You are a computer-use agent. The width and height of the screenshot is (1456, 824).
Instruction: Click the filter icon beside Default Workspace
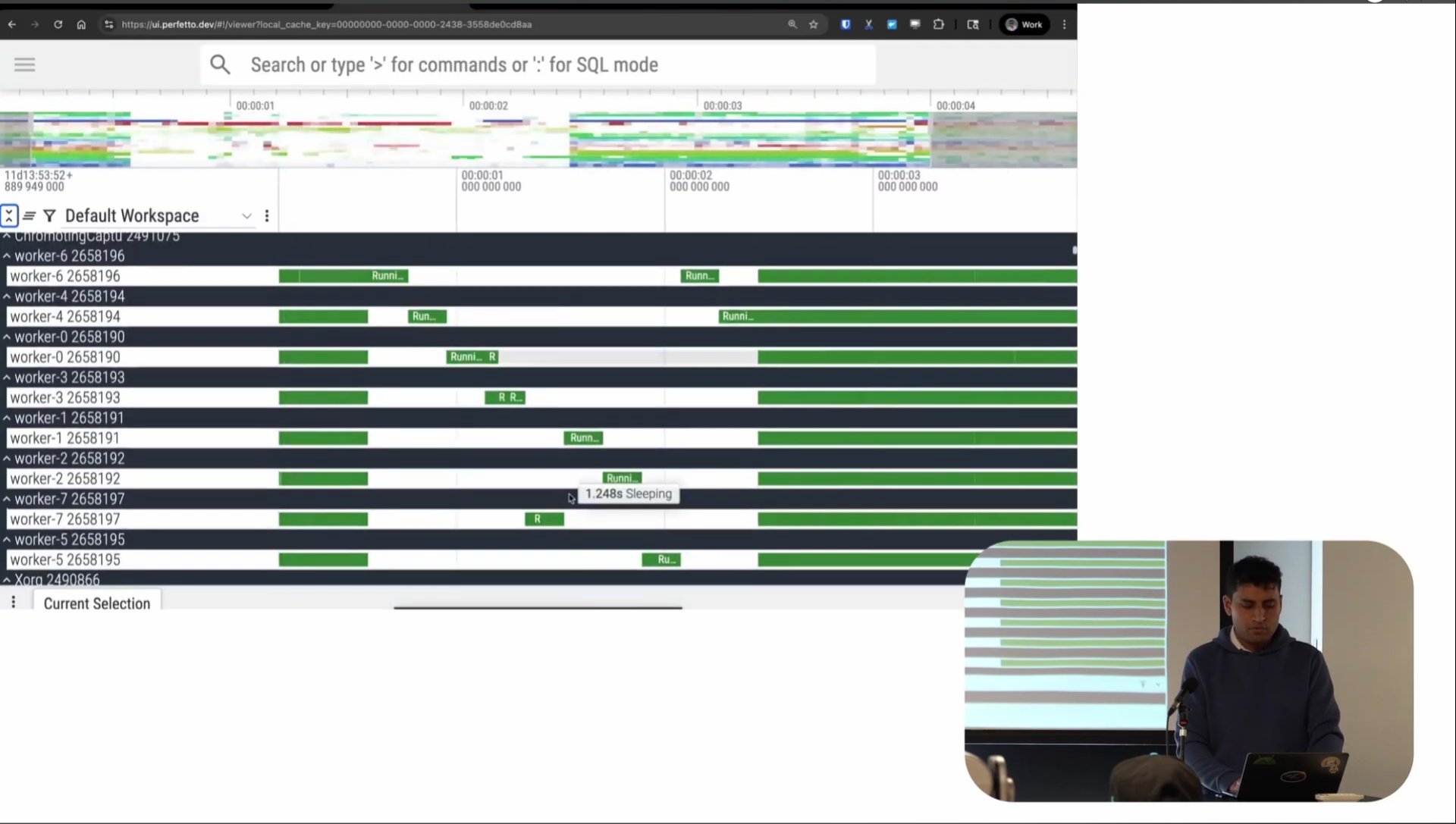point(49,216)
